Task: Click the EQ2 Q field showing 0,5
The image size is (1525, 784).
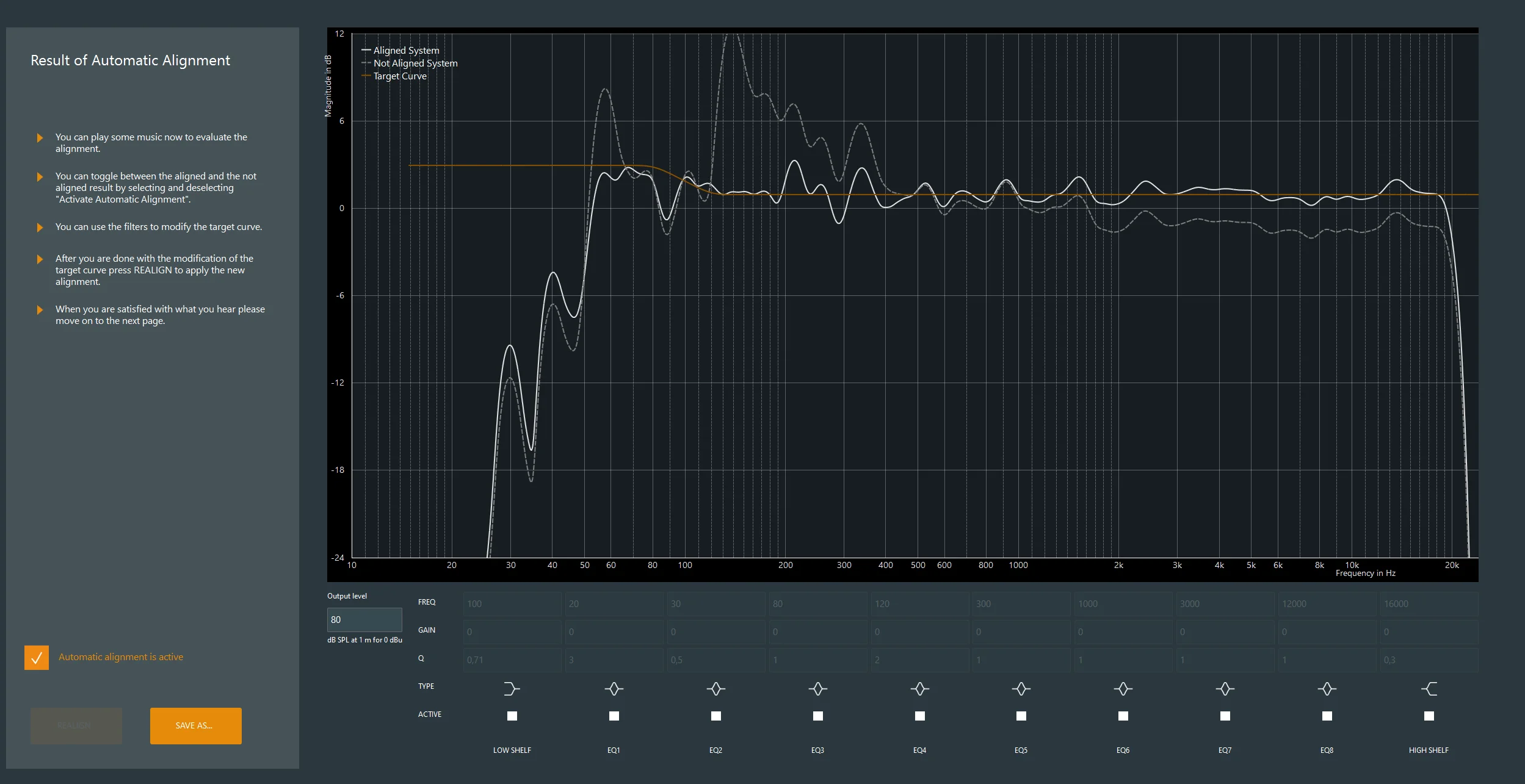Action: click(715, 660)
